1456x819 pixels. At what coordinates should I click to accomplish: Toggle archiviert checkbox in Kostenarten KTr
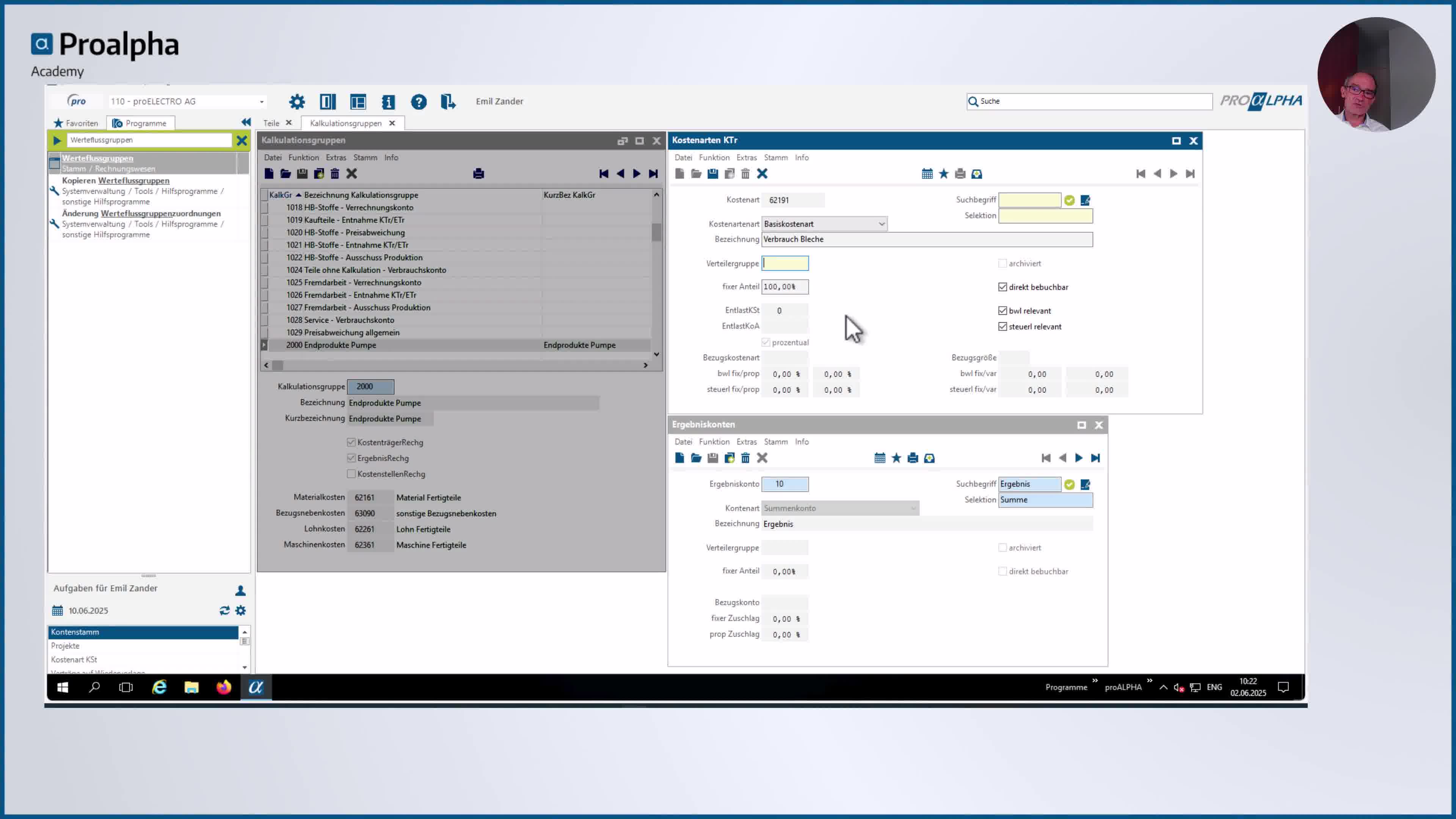coord(1002,264)
